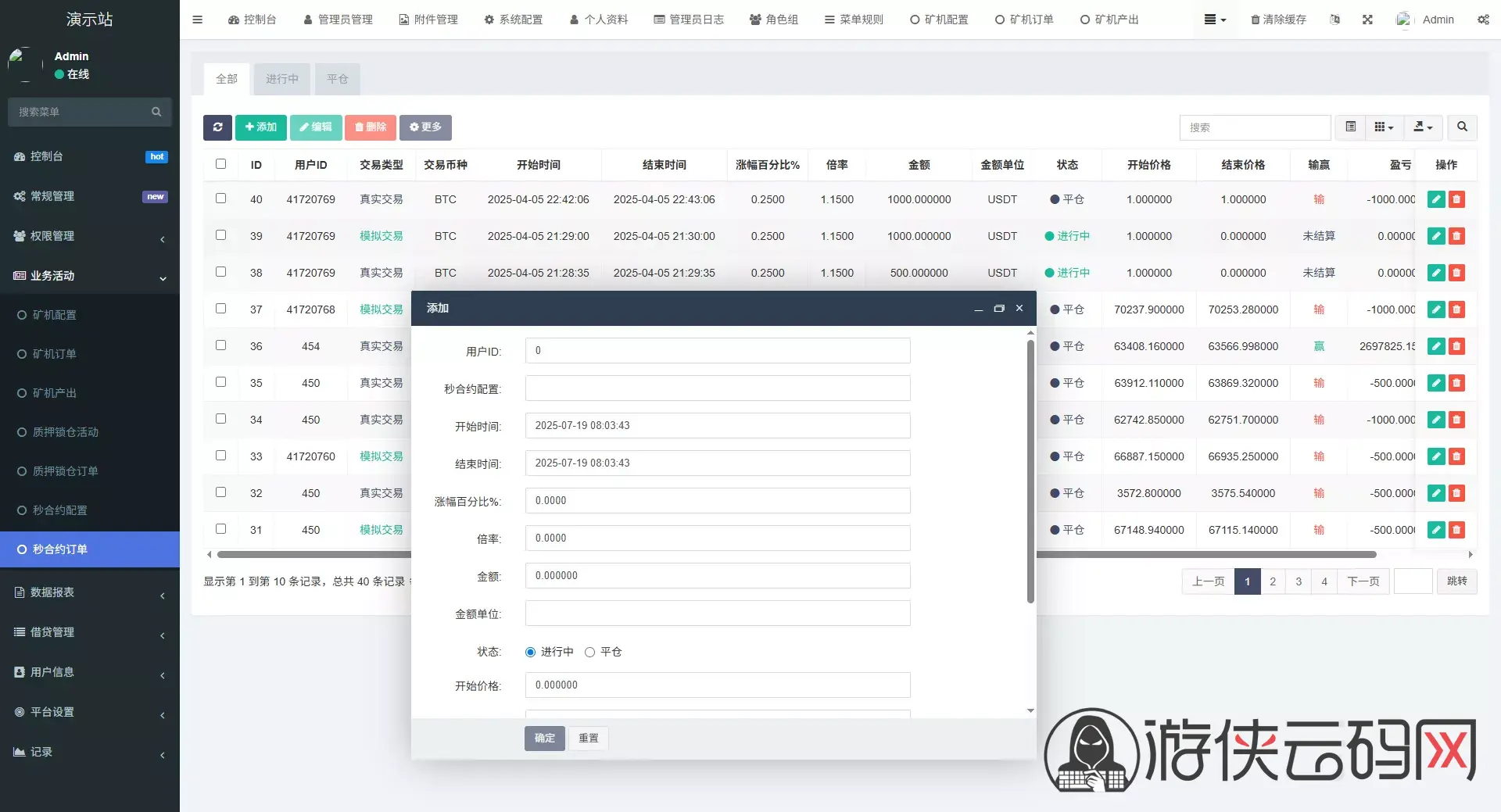
Task: Go to page 2 in pagination
Action: click(x=1273, y=581)
